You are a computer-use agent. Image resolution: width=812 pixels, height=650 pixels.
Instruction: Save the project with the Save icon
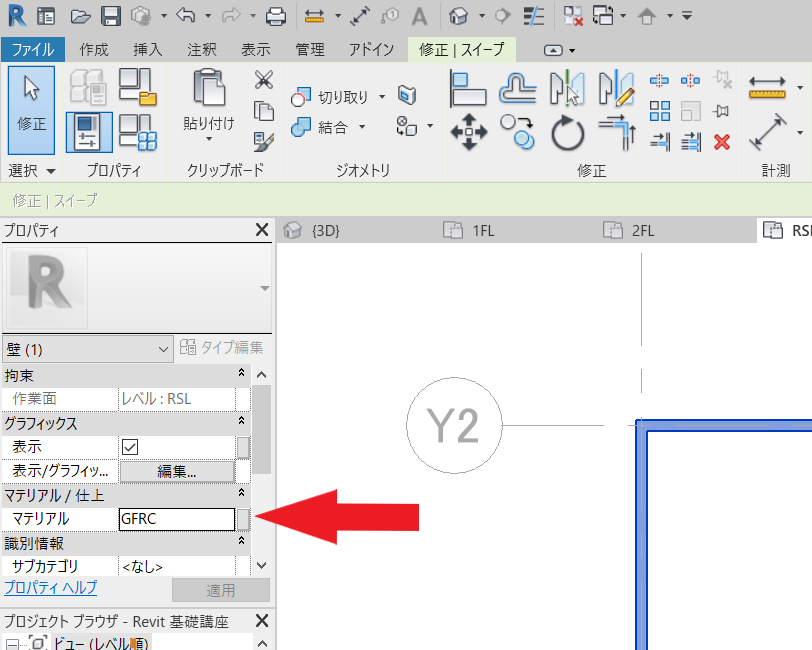click(x=111, y=17)
